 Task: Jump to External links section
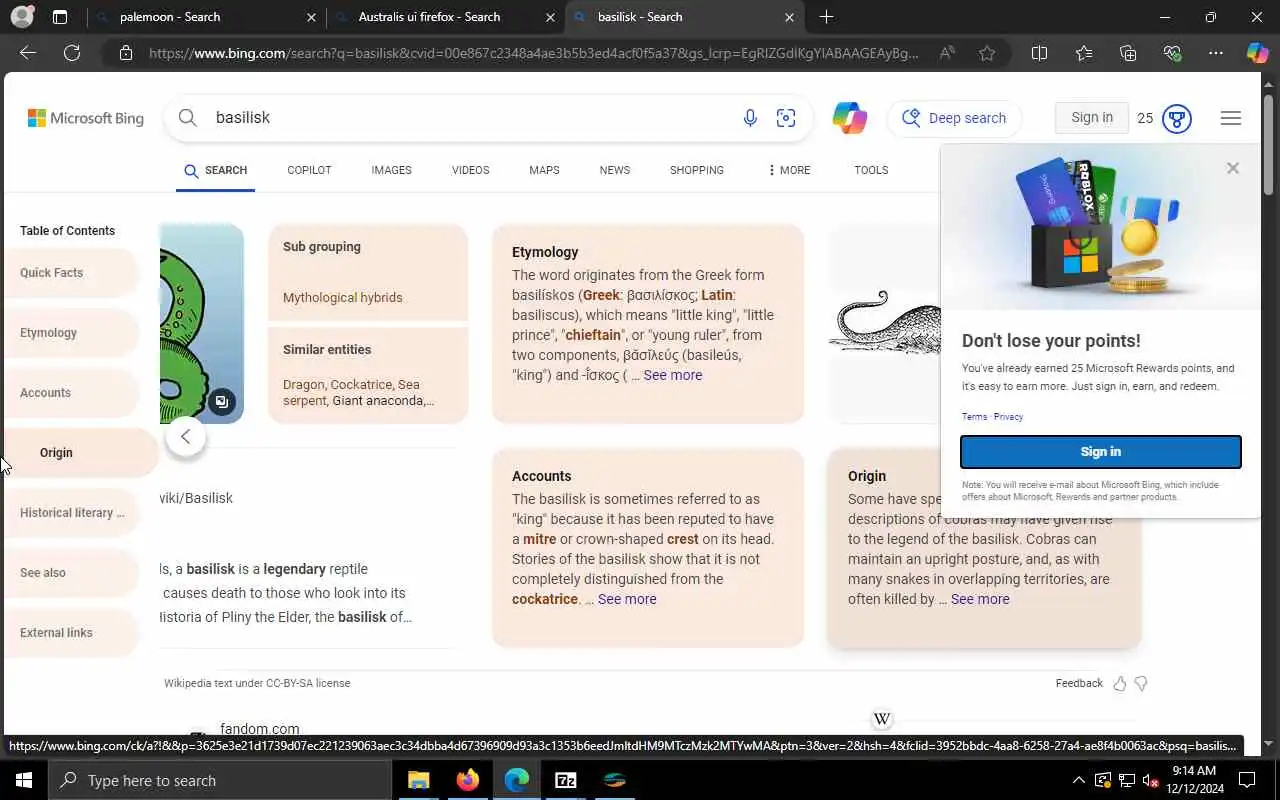coord(70,633)
